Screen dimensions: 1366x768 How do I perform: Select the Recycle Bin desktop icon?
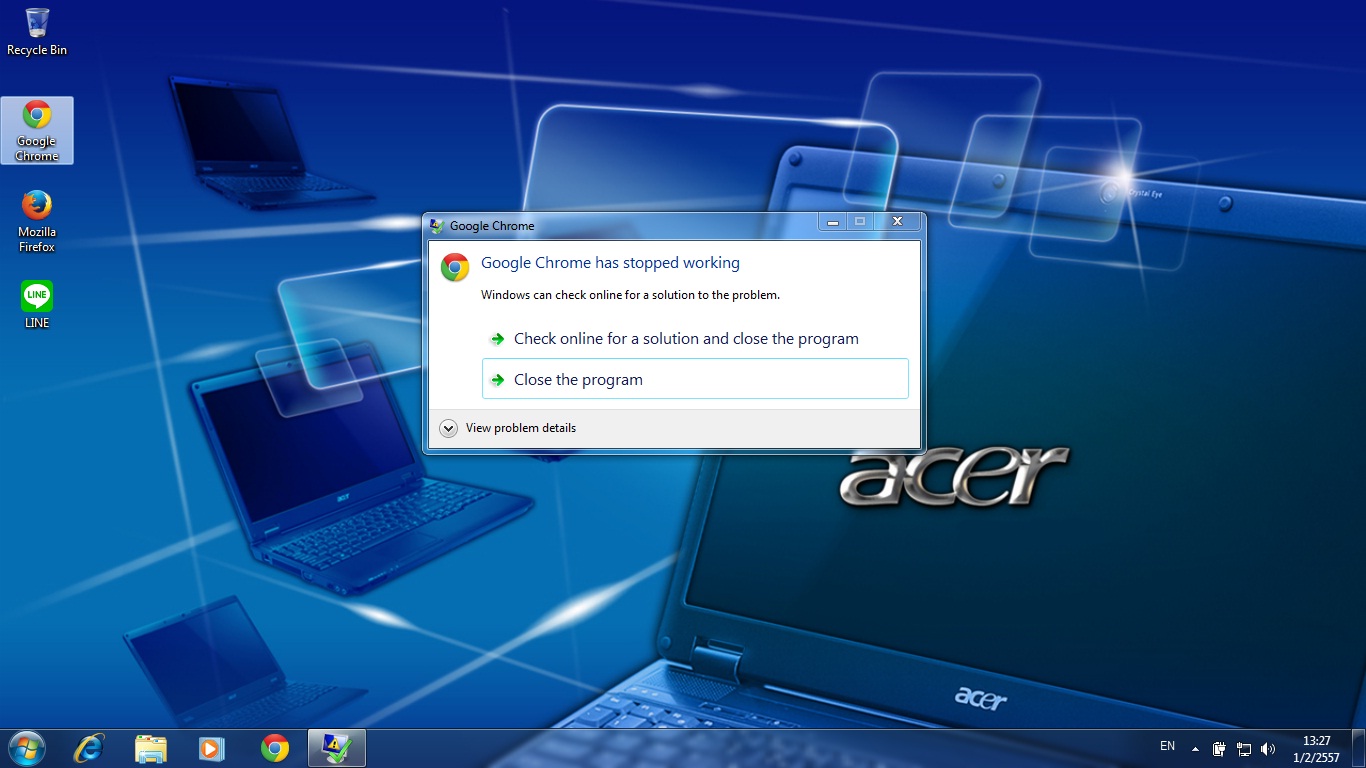click(37, 32)
